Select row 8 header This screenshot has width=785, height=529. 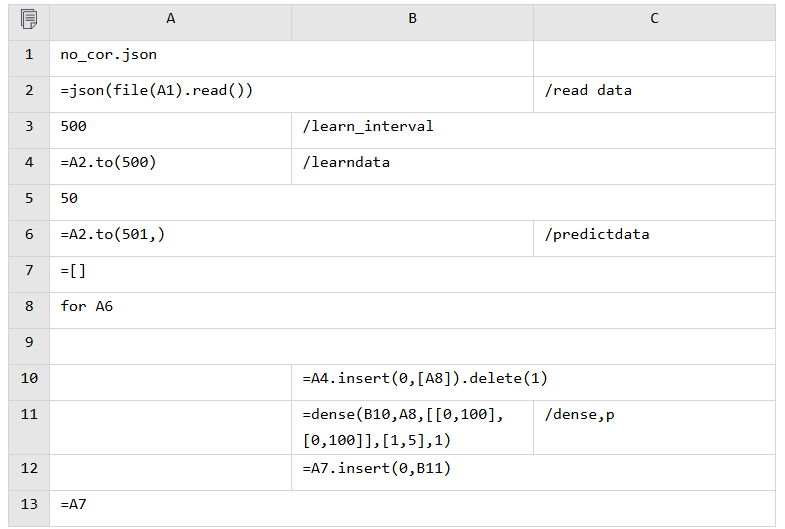(x=29, y=307)
